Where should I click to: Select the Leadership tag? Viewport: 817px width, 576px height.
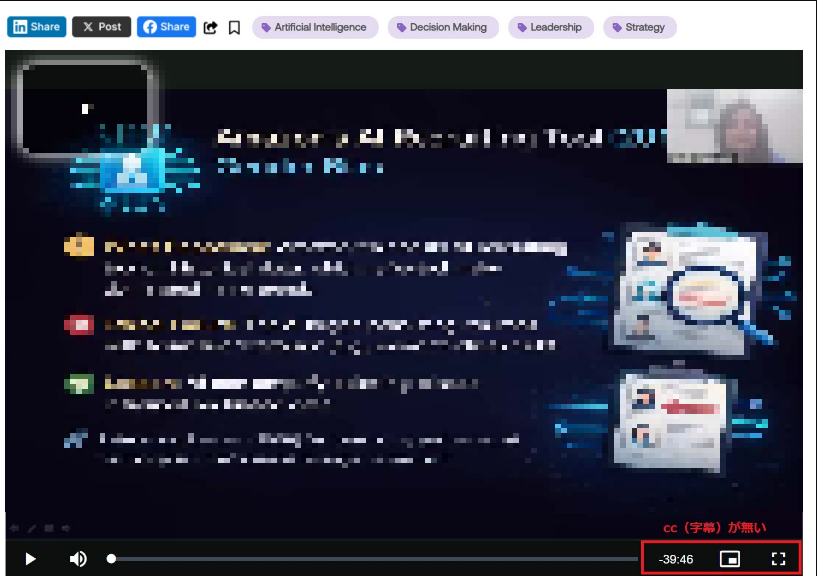click(x=550, y=27)
